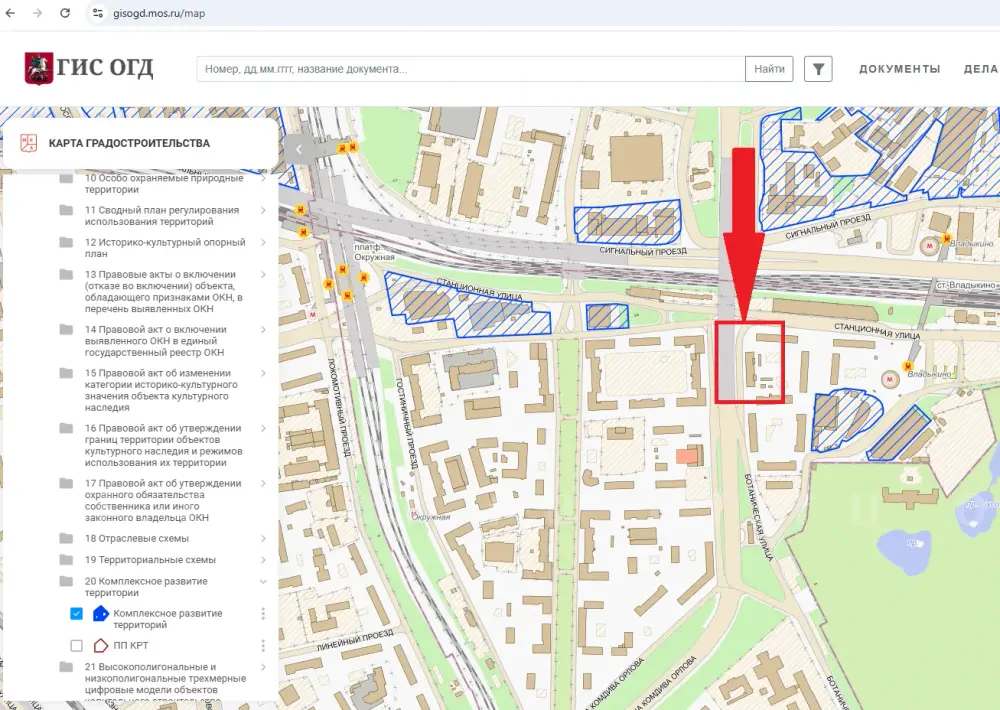Open three-dot menu for ПП КРТ layer
The image size is (1000, 710).
pyautogui.click(x=263, y=646)
